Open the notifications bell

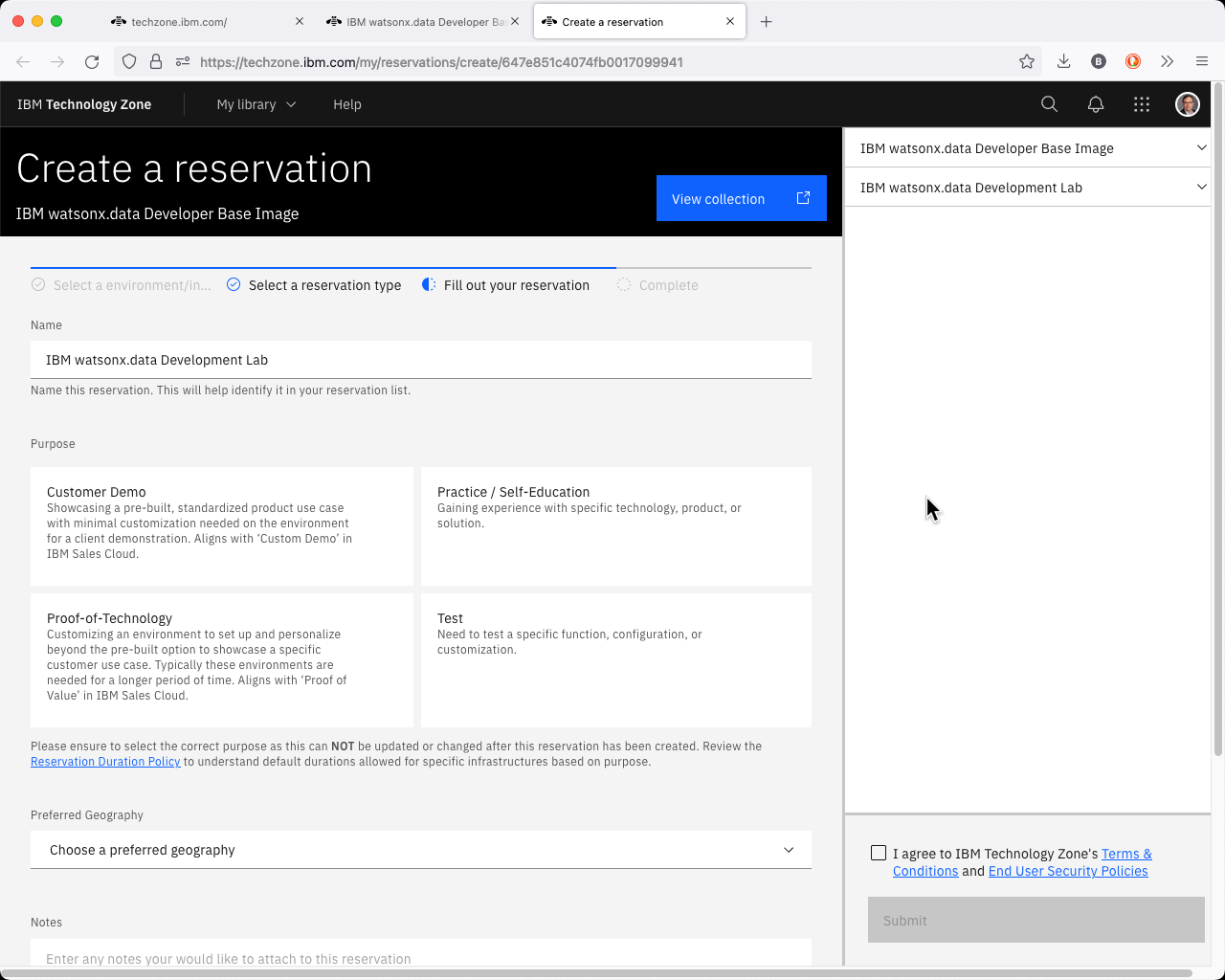coord(1096,104)
